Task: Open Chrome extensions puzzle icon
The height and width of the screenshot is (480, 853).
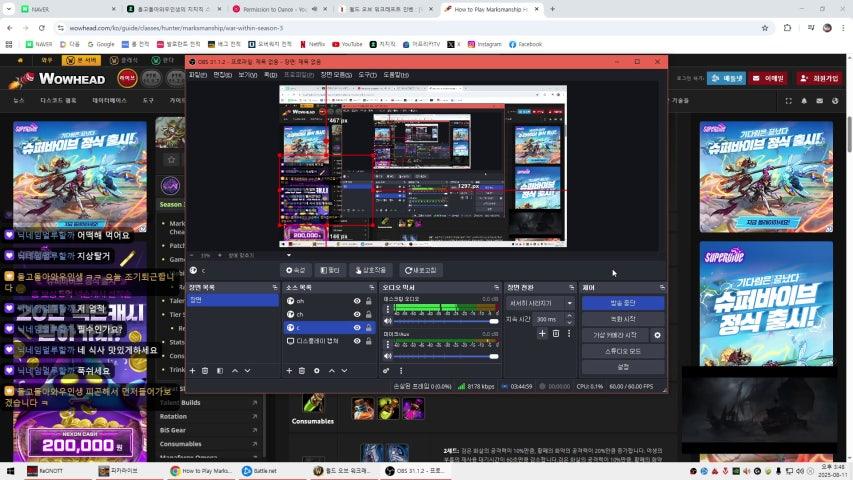Action: [787, 28]
